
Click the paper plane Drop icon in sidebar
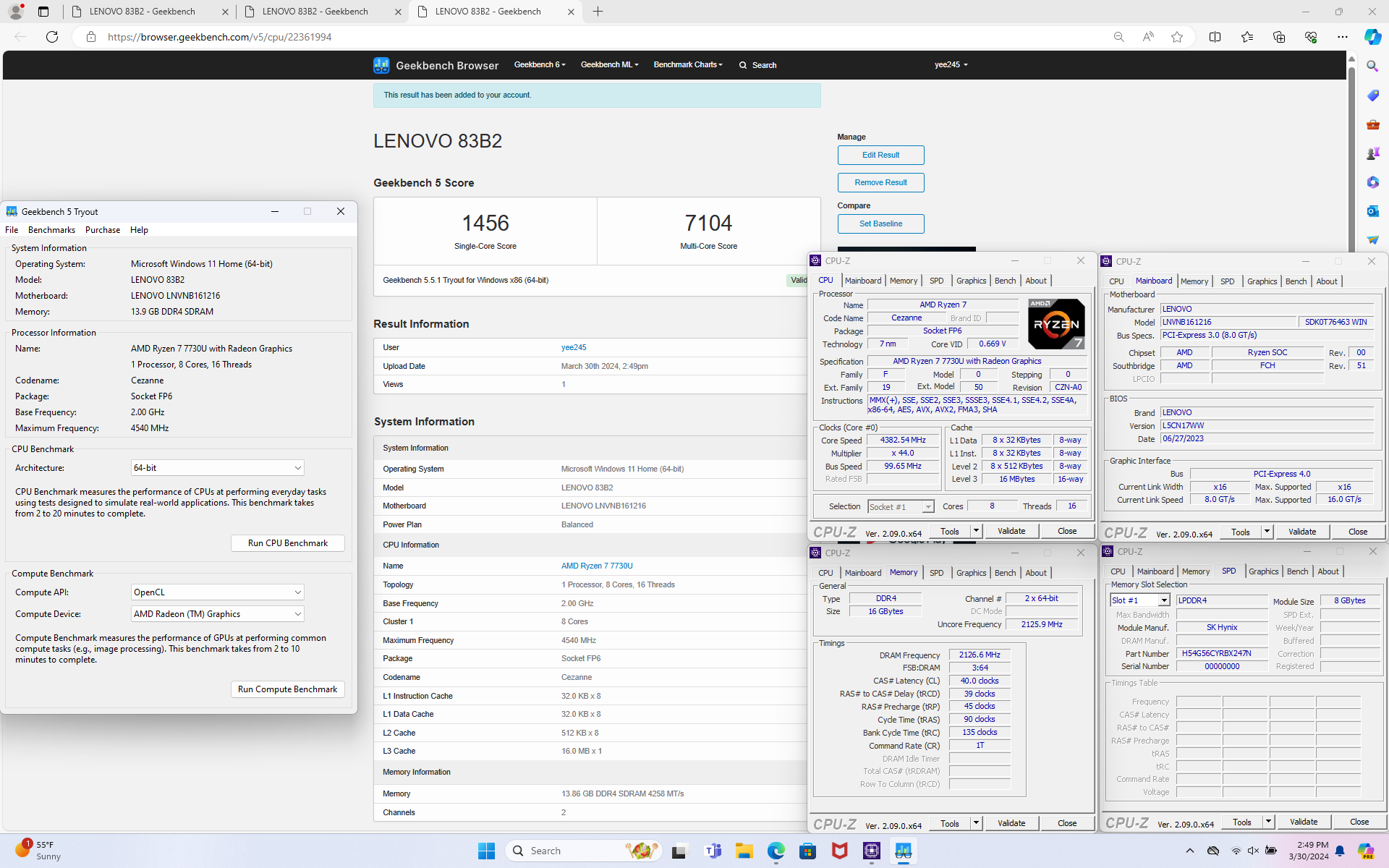click(1372, 239)
